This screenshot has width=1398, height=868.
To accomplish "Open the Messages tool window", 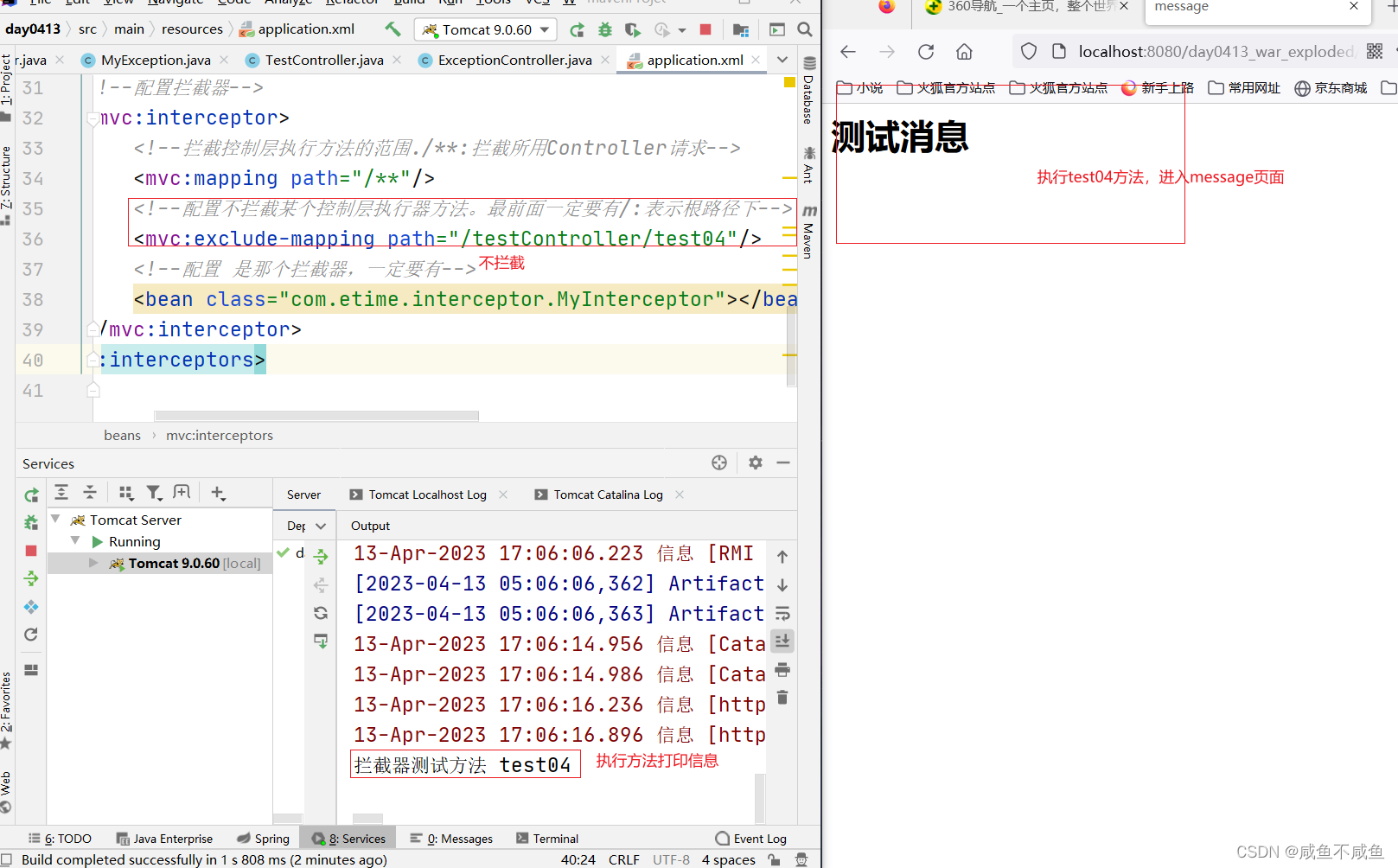I will (x=451, y=839).
